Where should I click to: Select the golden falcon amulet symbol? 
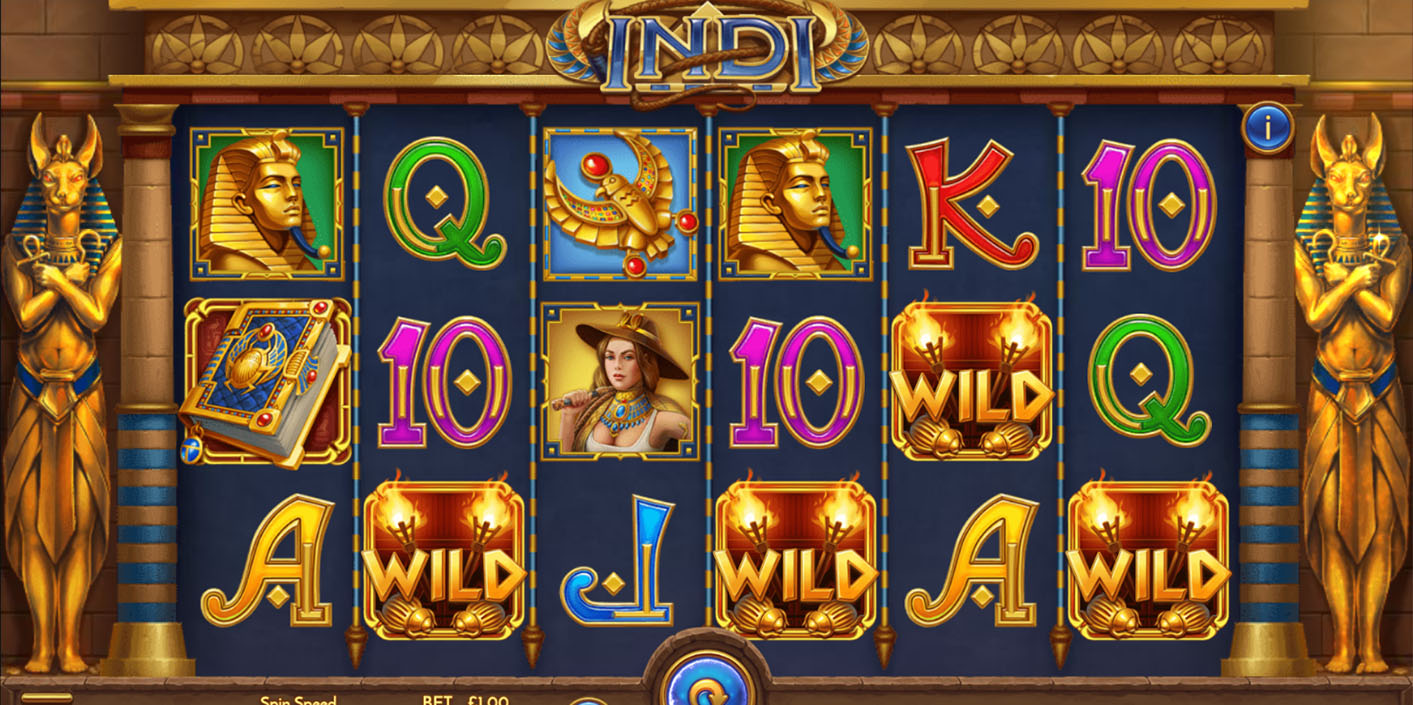tap(619, 203)
